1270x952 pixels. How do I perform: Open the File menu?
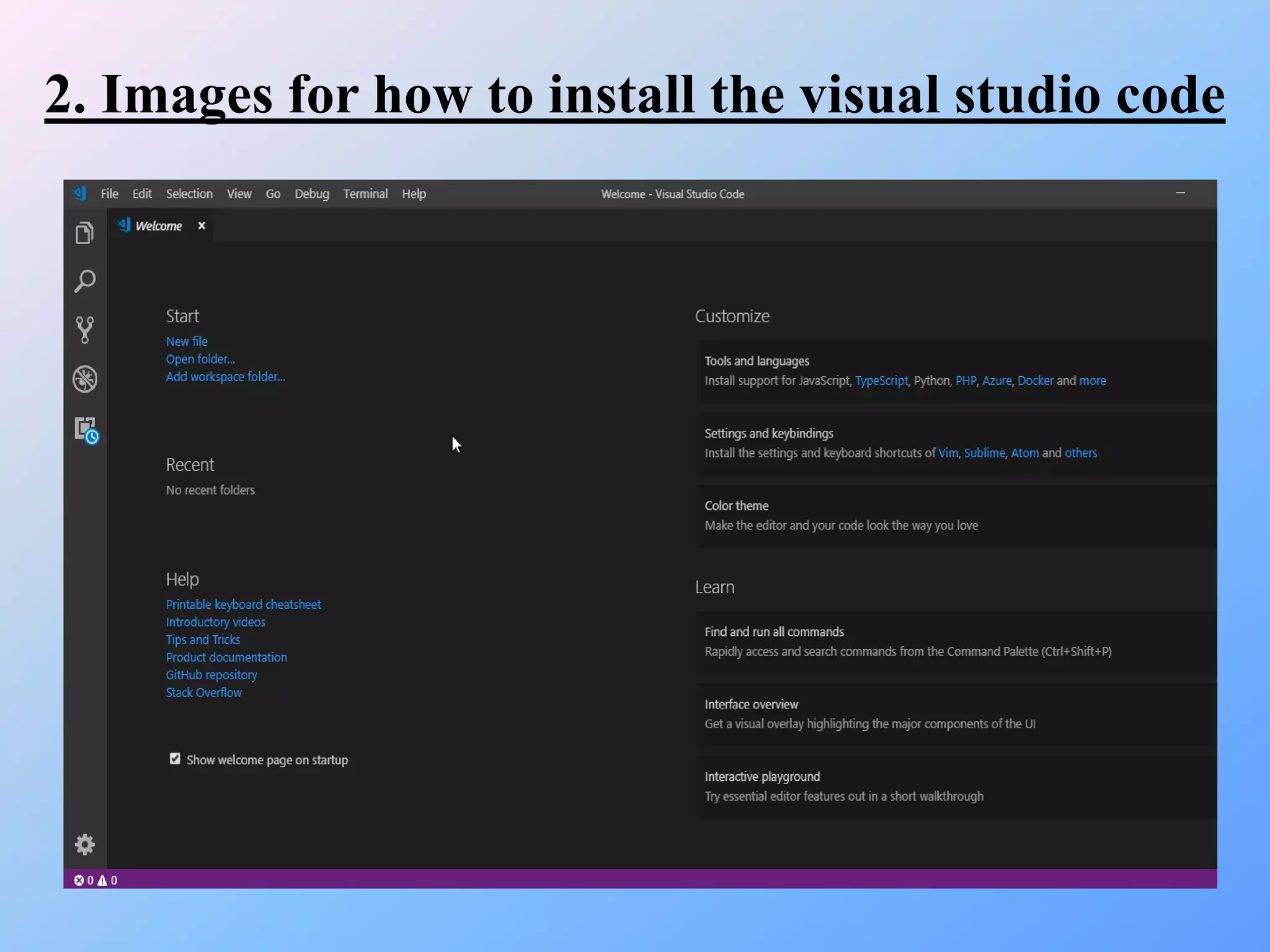(x=109, y=194)
